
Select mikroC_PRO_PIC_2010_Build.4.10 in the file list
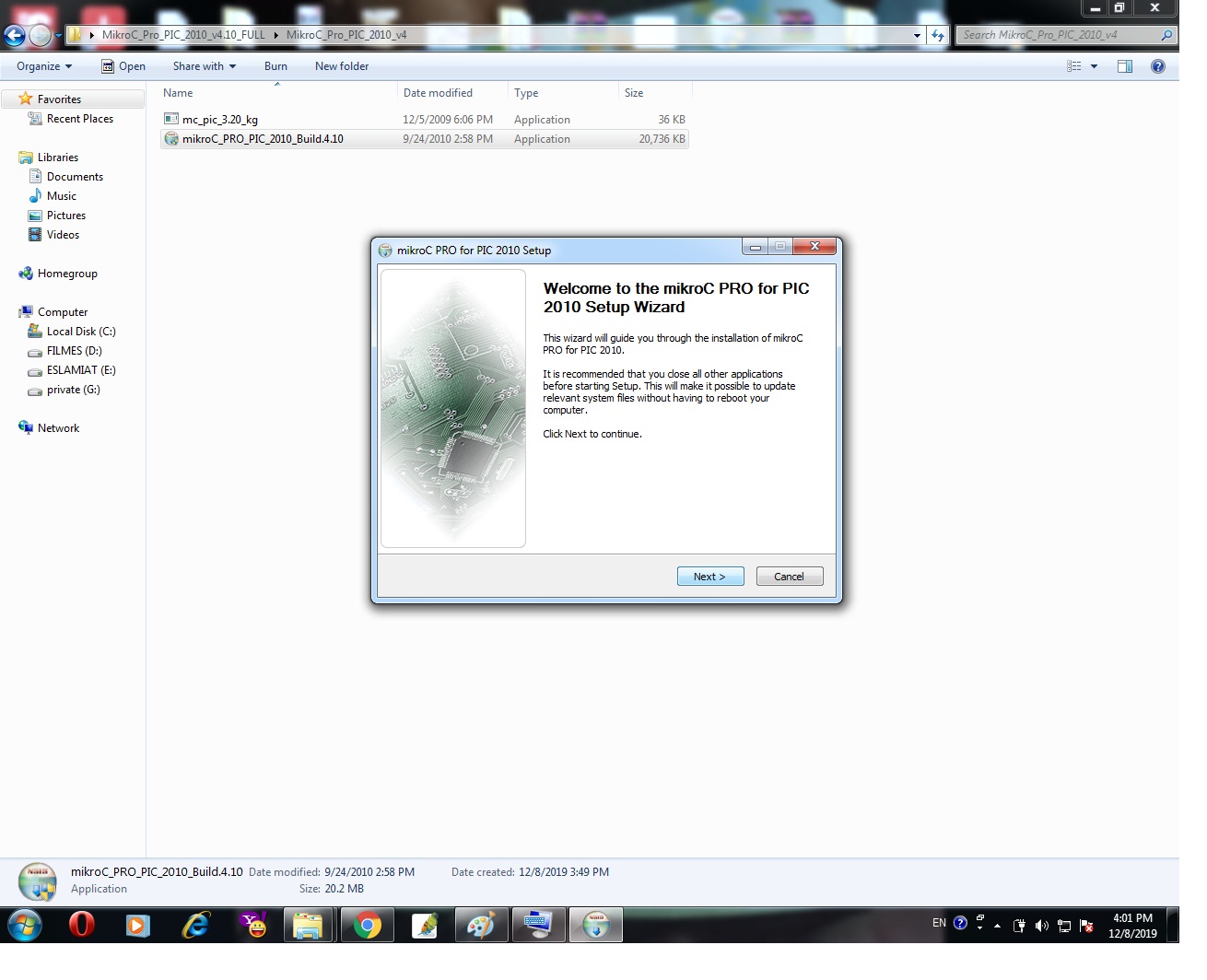424,139
